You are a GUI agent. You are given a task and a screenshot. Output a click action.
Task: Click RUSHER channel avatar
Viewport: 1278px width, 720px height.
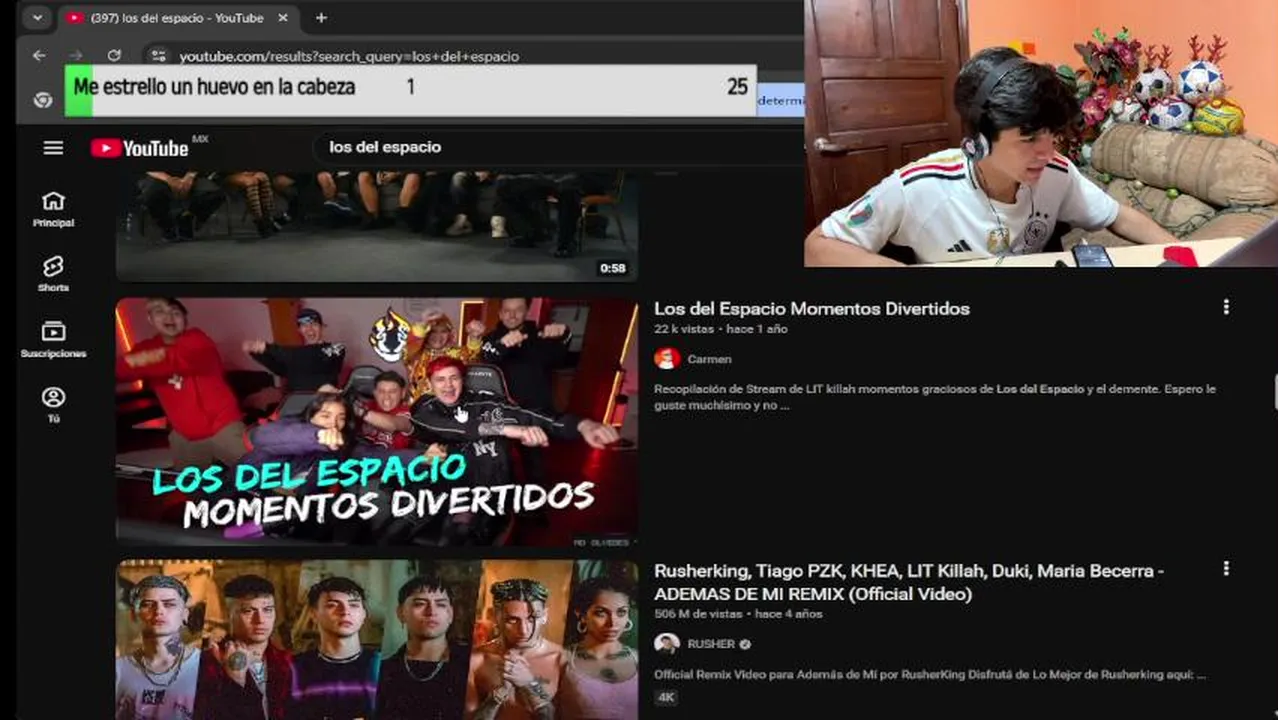coord(667,644)
